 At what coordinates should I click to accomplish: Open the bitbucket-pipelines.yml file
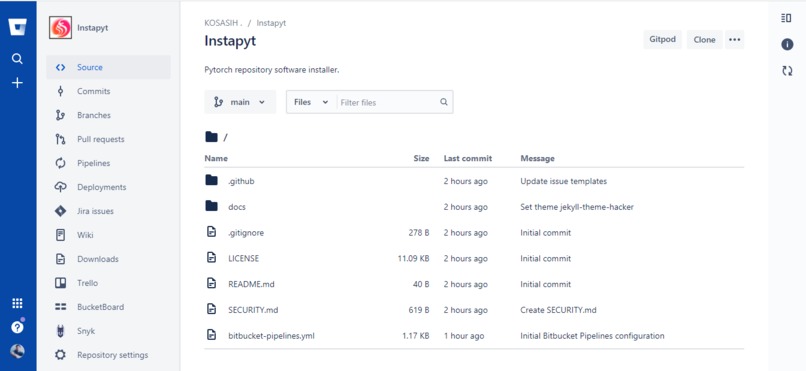pos(271,336)
